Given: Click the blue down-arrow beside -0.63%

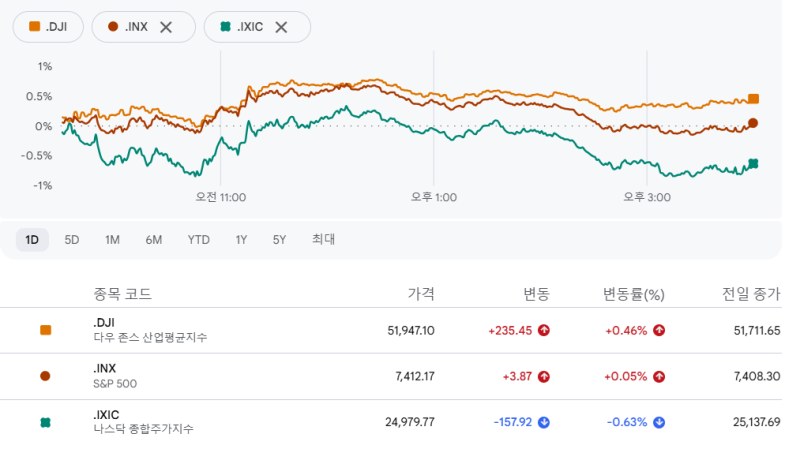Looking at the screenshot, I should pyautogui.click(x=659, y=422).
